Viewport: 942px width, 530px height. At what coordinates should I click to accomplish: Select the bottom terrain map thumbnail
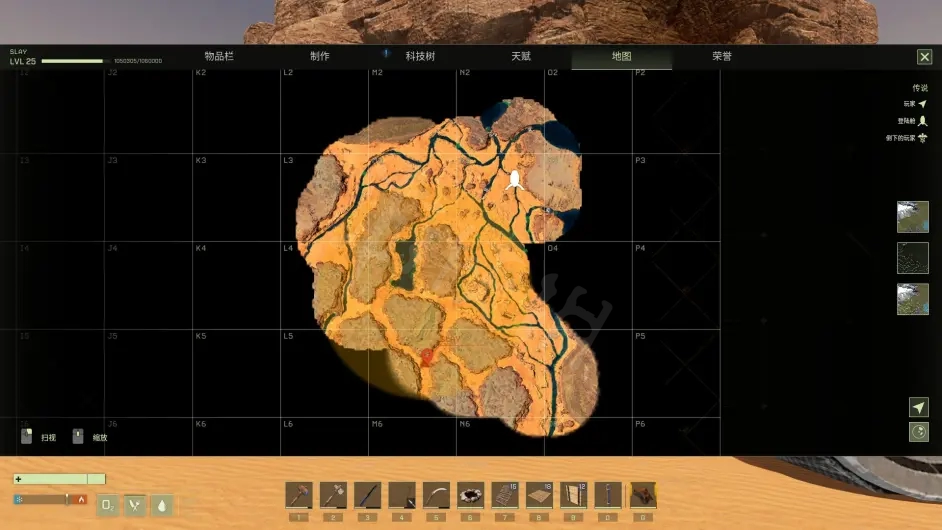pyautogui.click(x=912, y=299)
